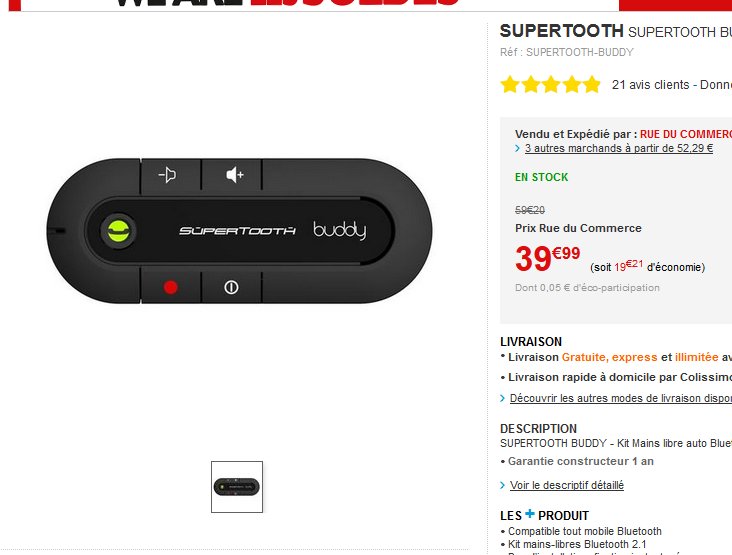Open Voir le descriptif détaillé link

point(567,485)
